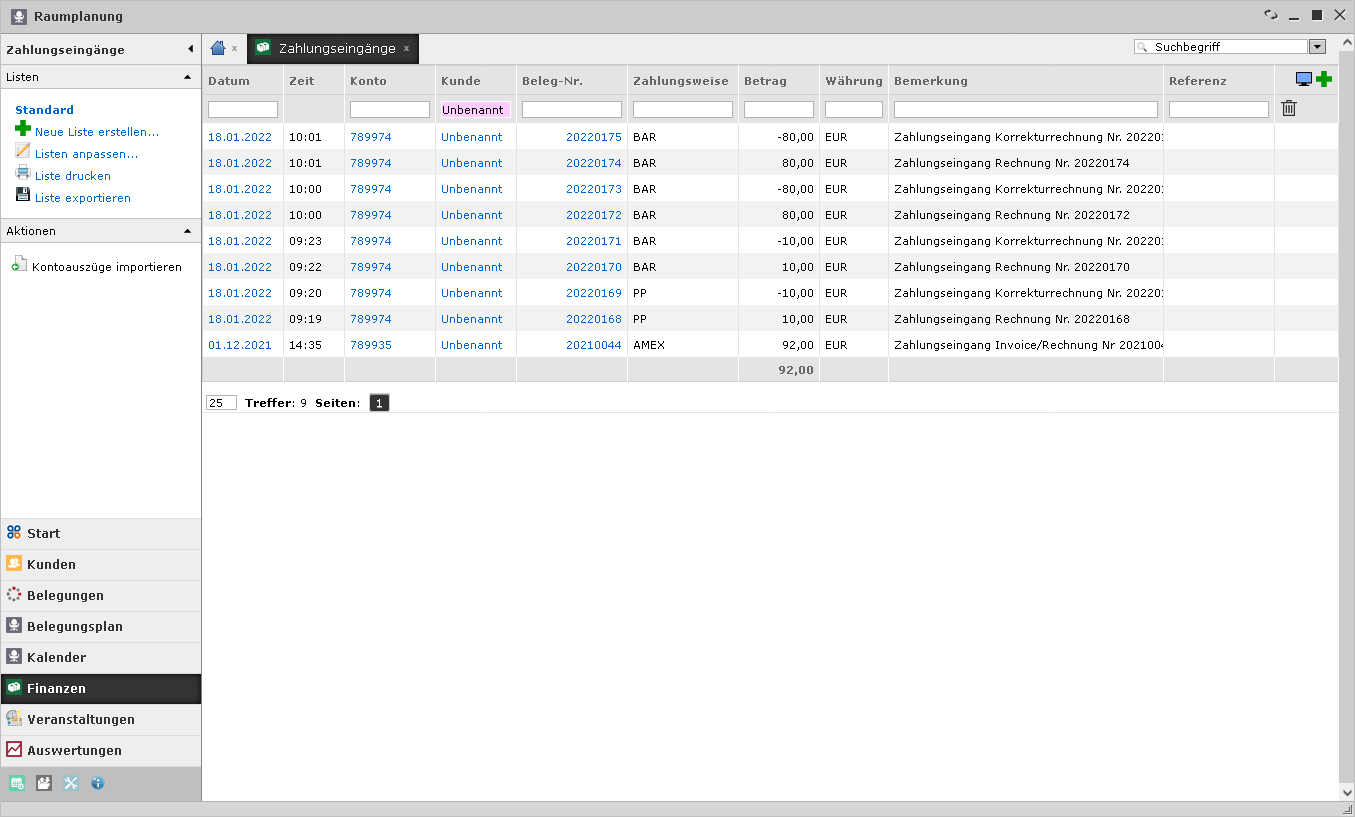This screenshot has width=1355, height=817.
Task: Sort by the Datum column header
Action: click(x=229, y=81)
